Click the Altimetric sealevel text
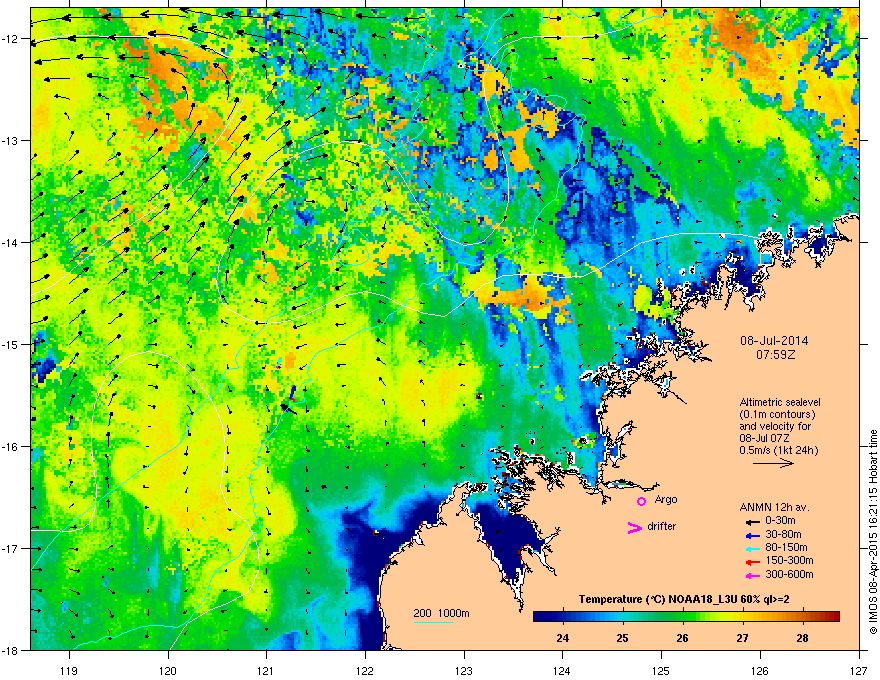 coord(780,402)
